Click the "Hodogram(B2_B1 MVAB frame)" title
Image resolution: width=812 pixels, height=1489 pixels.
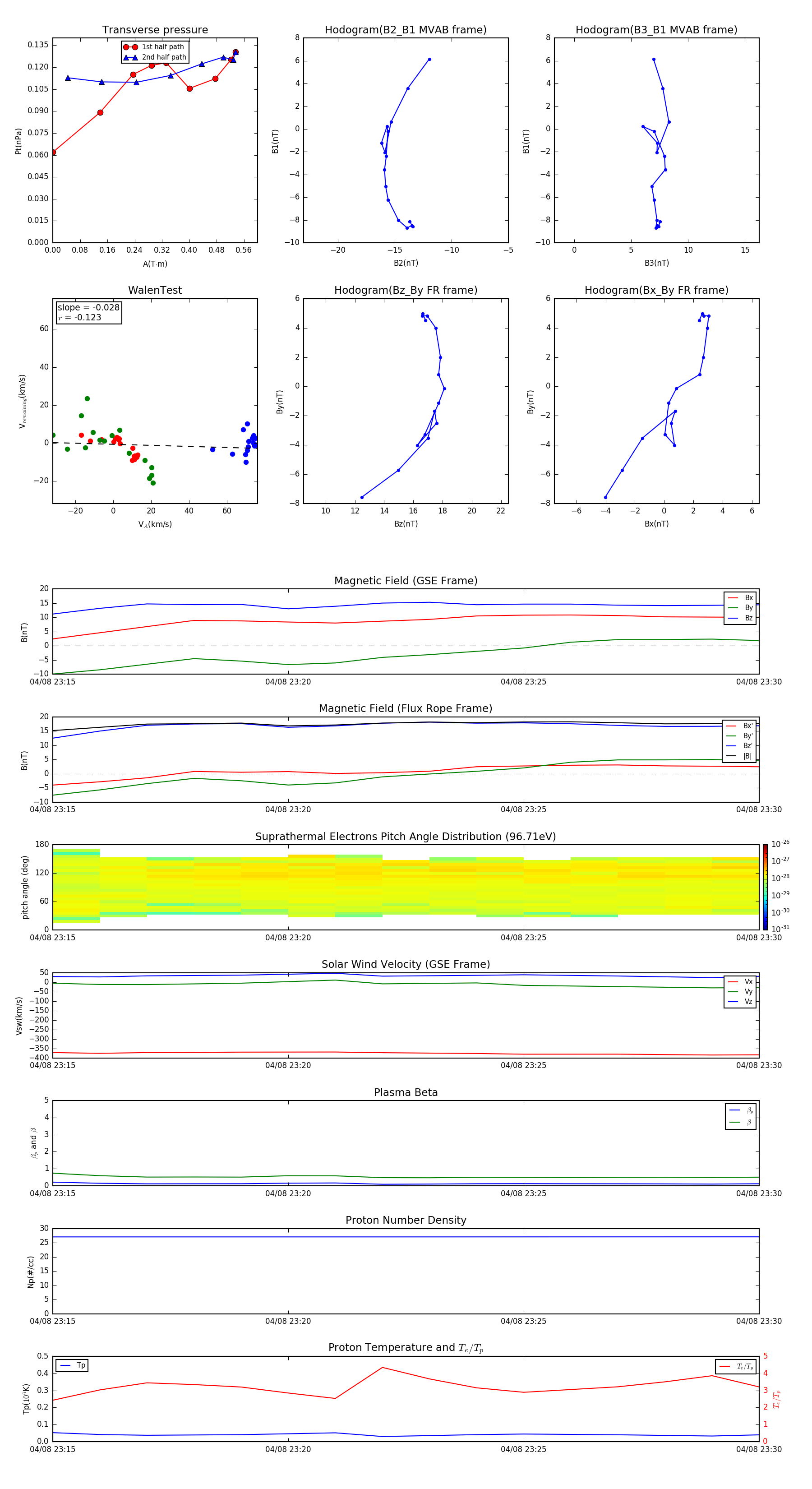[406, 30]
